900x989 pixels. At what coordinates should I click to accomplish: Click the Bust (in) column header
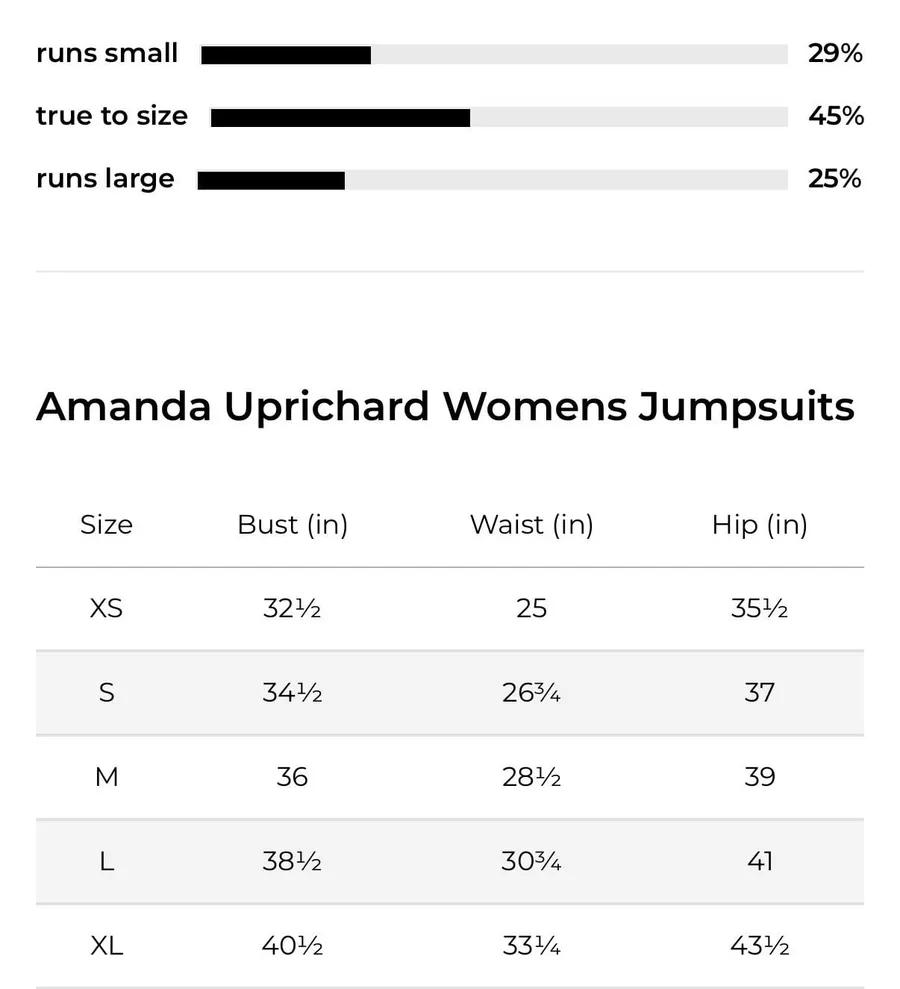click(x=293, y=525)
